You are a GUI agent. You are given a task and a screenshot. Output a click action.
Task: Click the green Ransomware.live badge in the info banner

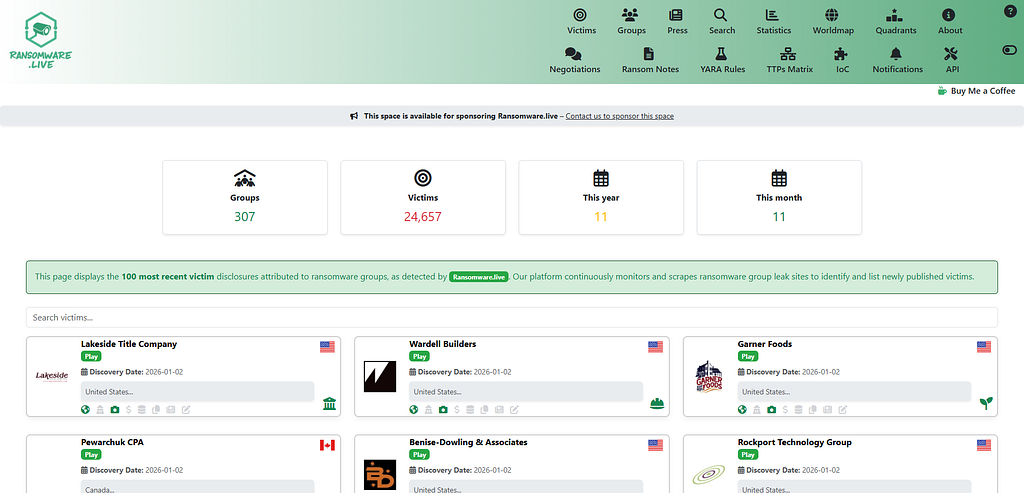479,277
